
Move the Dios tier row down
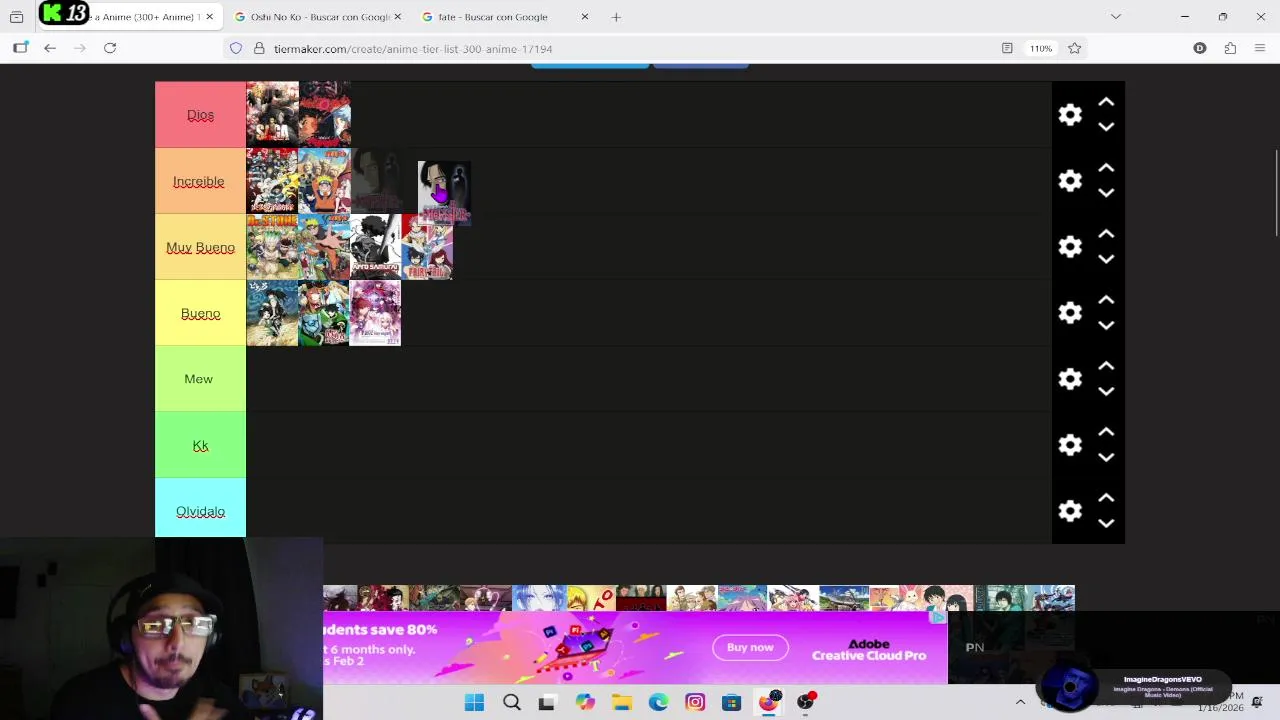(1106, 127)
